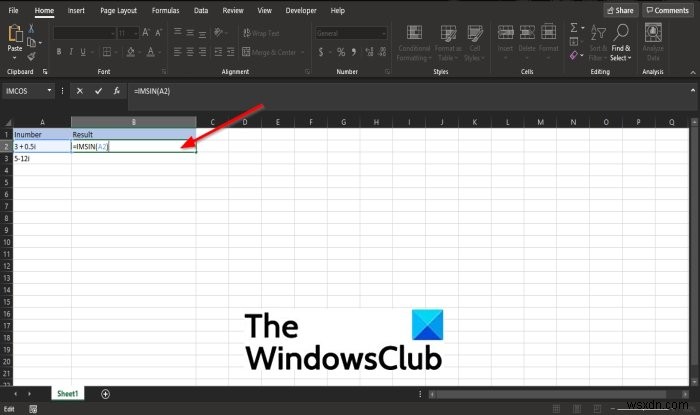This screenshot has width=700, height=415.
Task: Toggle Wrap Text
Action: (261, 33)
